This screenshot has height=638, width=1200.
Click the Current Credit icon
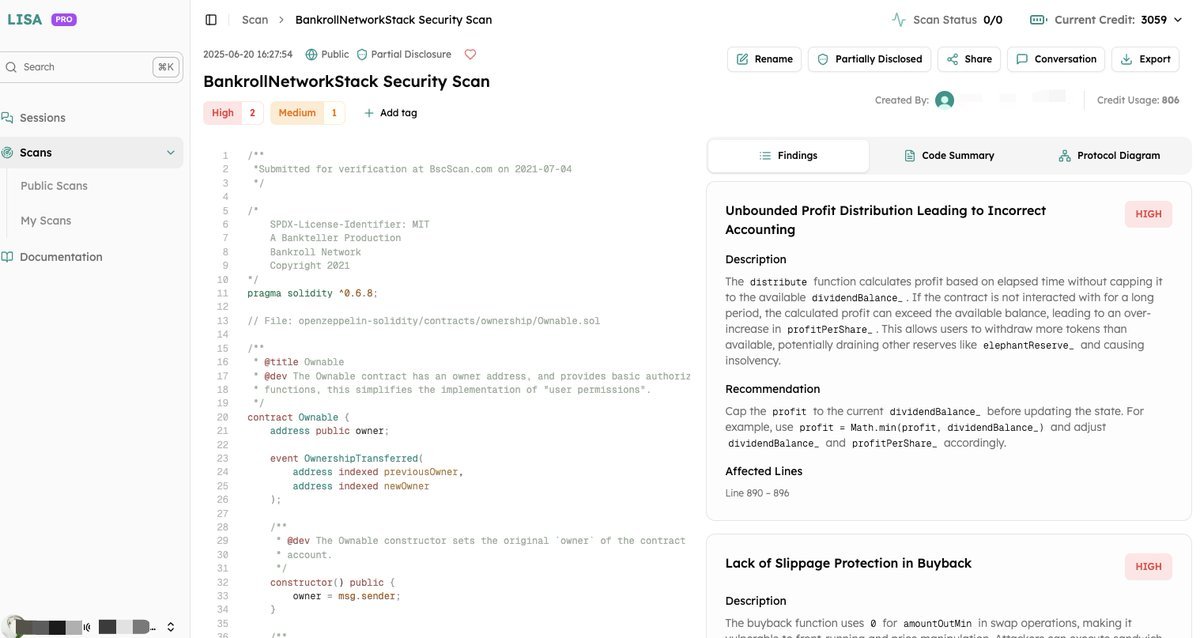(1038, 20)
